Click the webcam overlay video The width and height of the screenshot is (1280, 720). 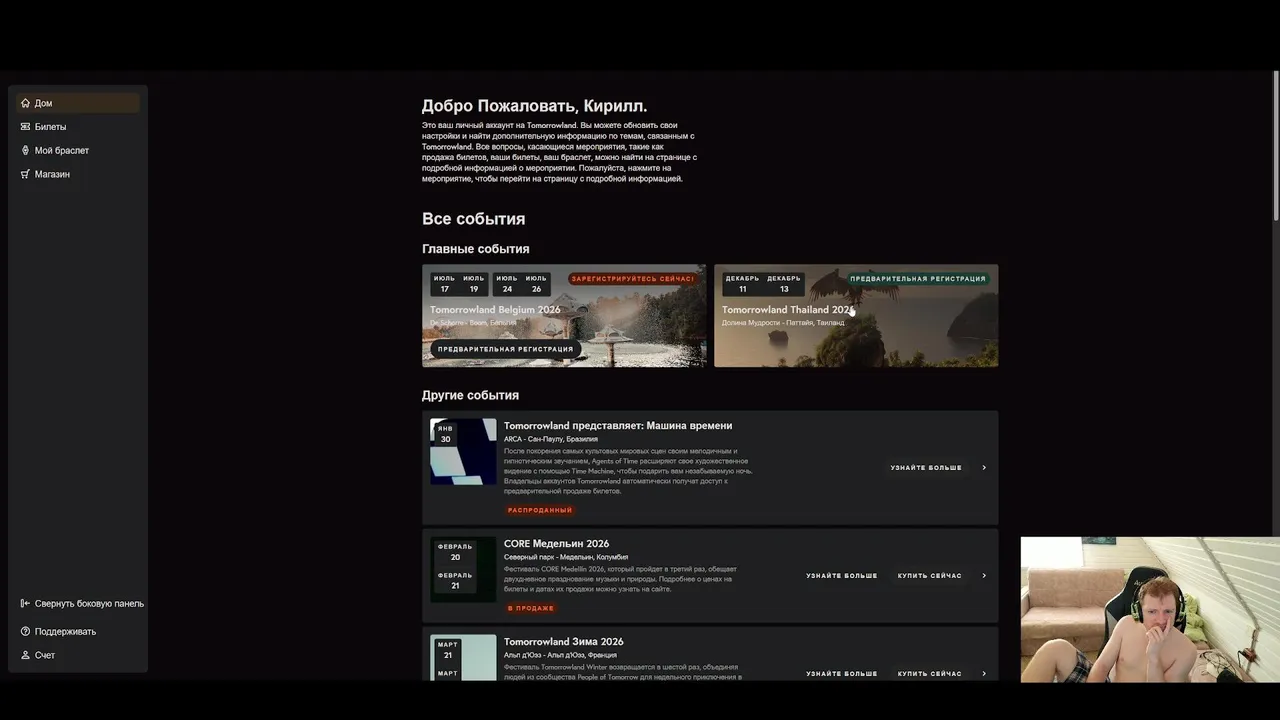(1150, 610)
